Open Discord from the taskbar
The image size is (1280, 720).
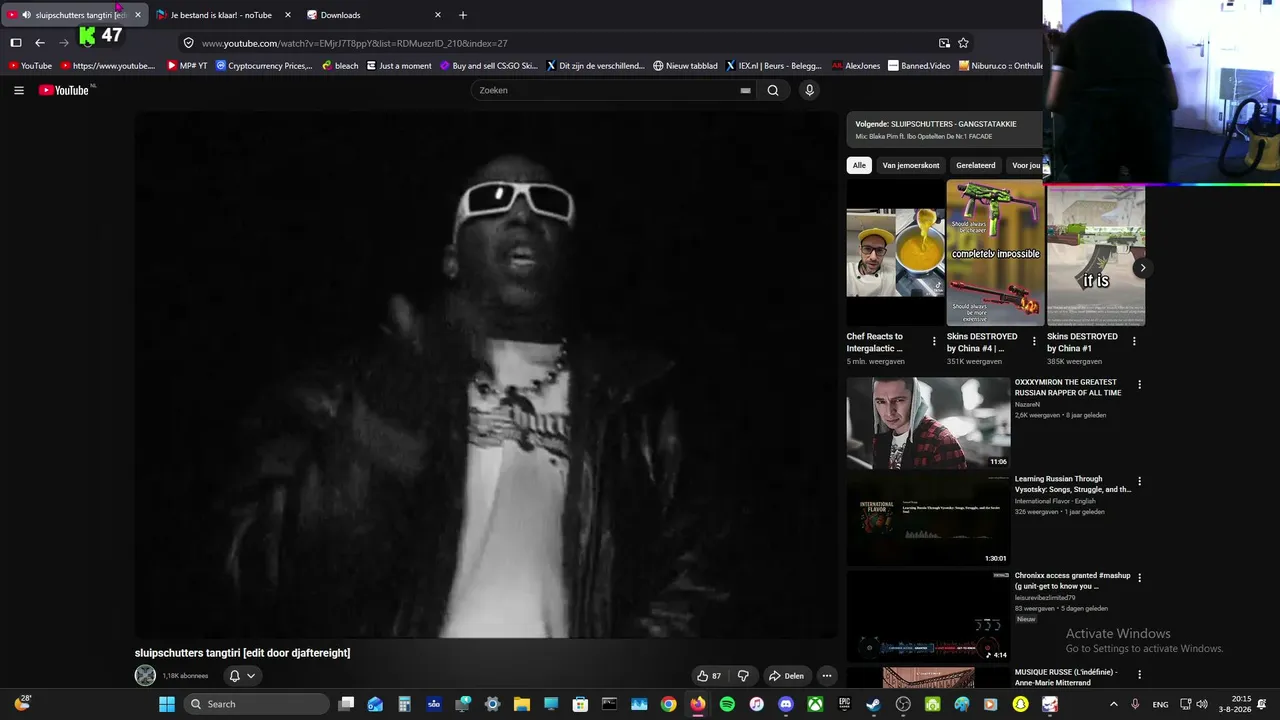[786, 704]
